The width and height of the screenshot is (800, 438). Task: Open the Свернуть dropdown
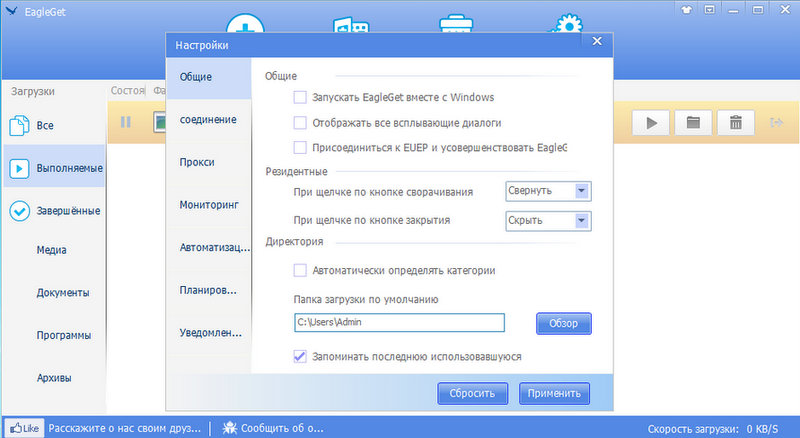(548, 191)
